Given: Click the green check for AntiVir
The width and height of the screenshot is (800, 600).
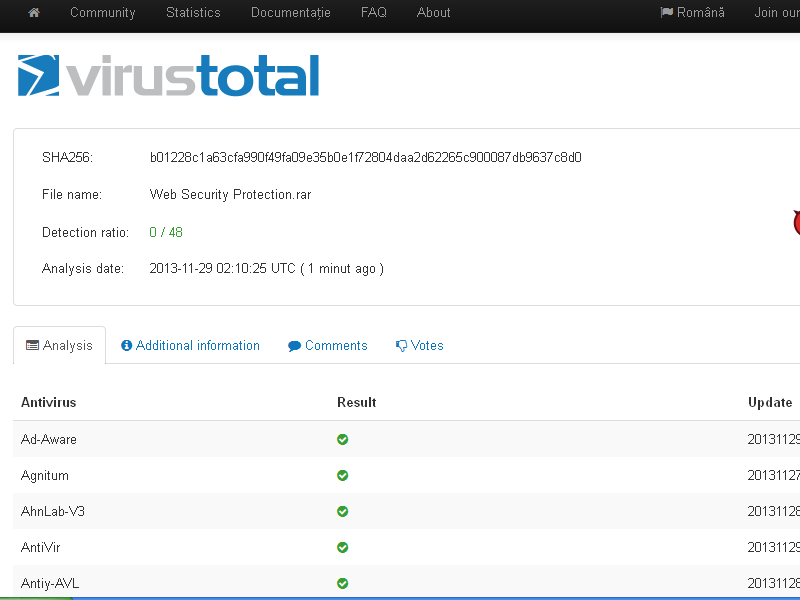Looking at the screenshot, I should [342, 547].
